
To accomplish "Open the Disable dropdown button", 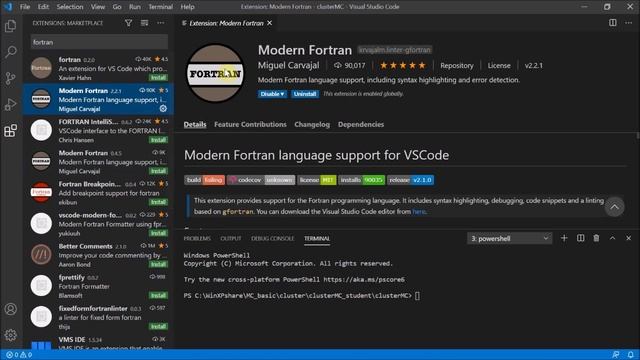I will click(x=272, y=94).
